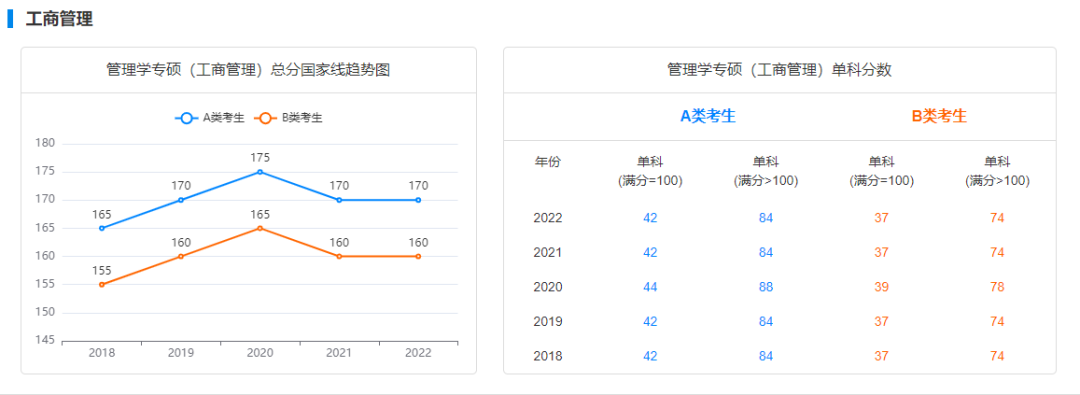Viewport: 1080px width, 395px height.
Task: Click the 2019 B类 data point 160
Action: pyautogui.click(x=181, y=256)
